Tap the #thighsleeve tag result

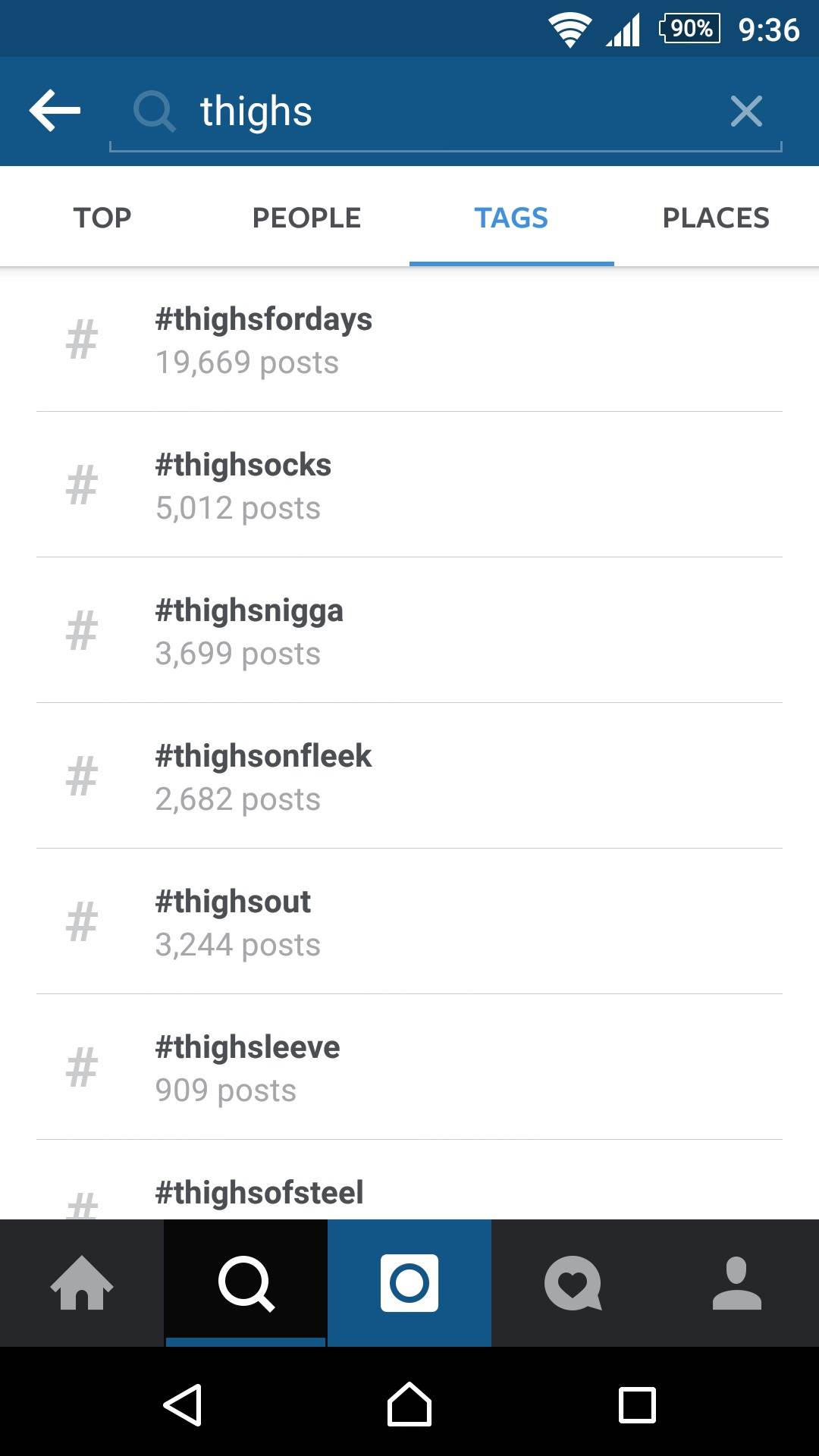409,1068
